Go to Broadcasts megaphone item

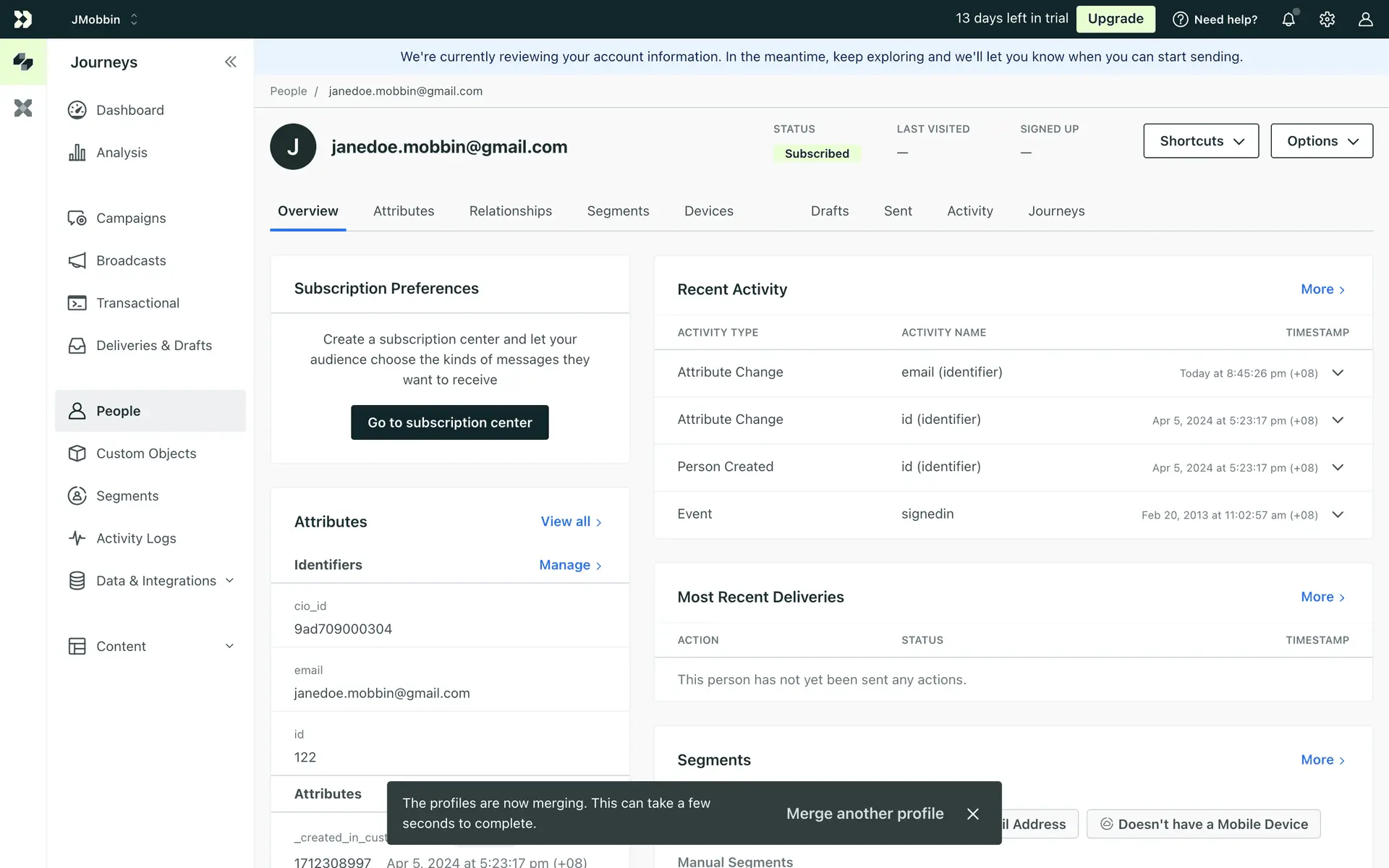click(131, 260)
